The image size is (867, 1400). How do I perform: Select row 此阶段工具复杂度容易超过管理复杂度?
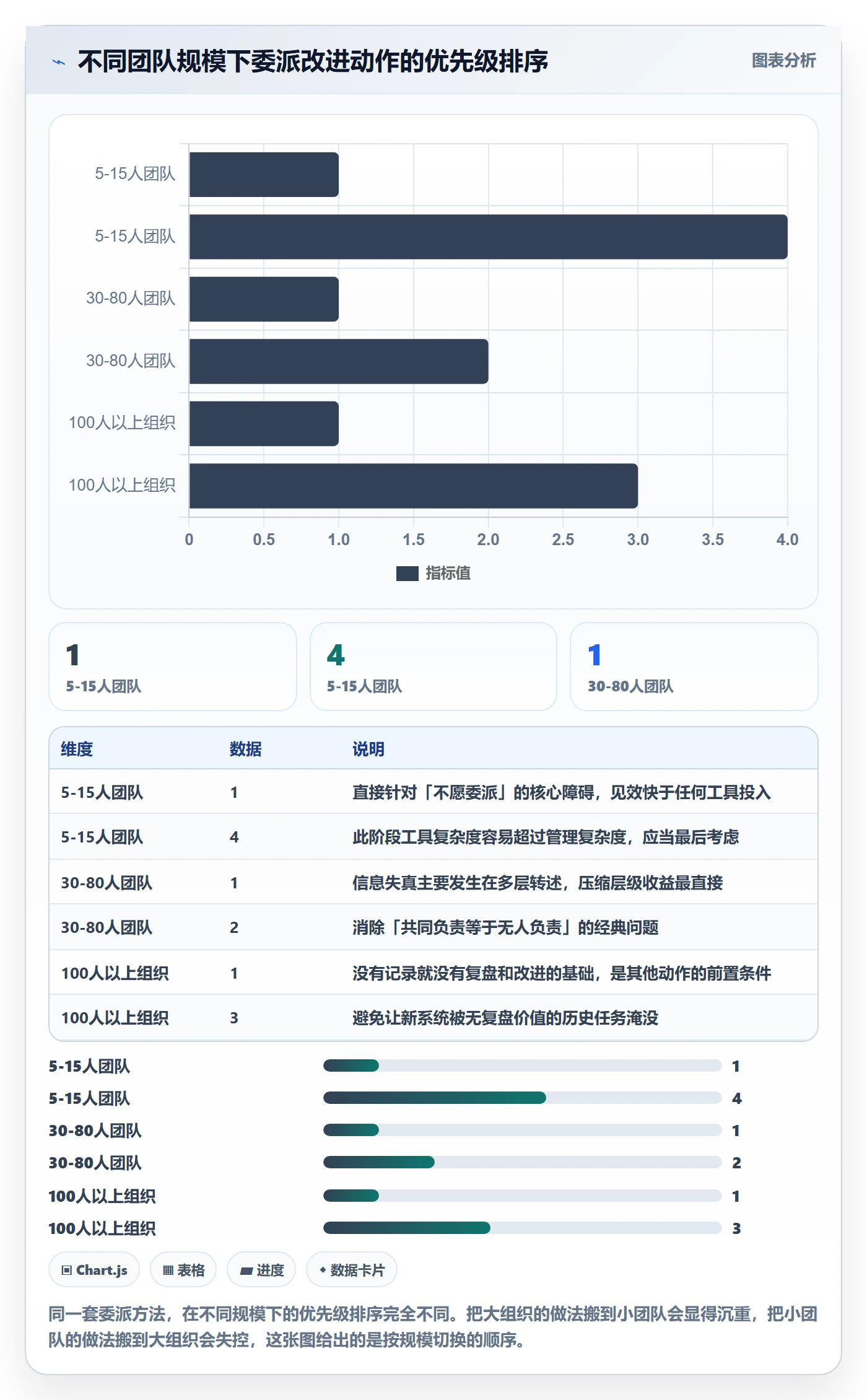[x=434, y=837]
